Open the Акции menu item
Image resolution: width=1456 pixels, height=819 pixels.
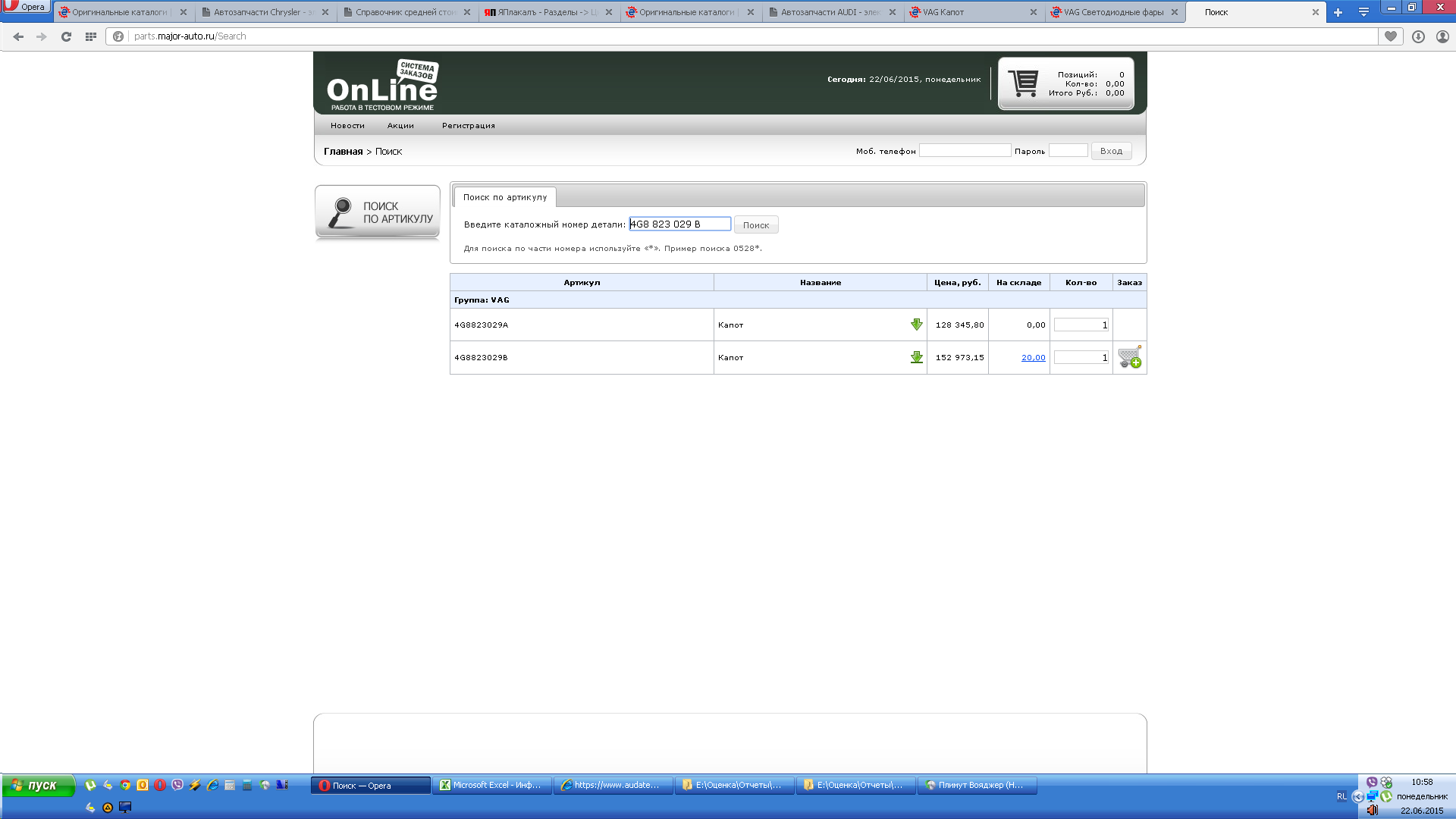(x=400, y=126)
